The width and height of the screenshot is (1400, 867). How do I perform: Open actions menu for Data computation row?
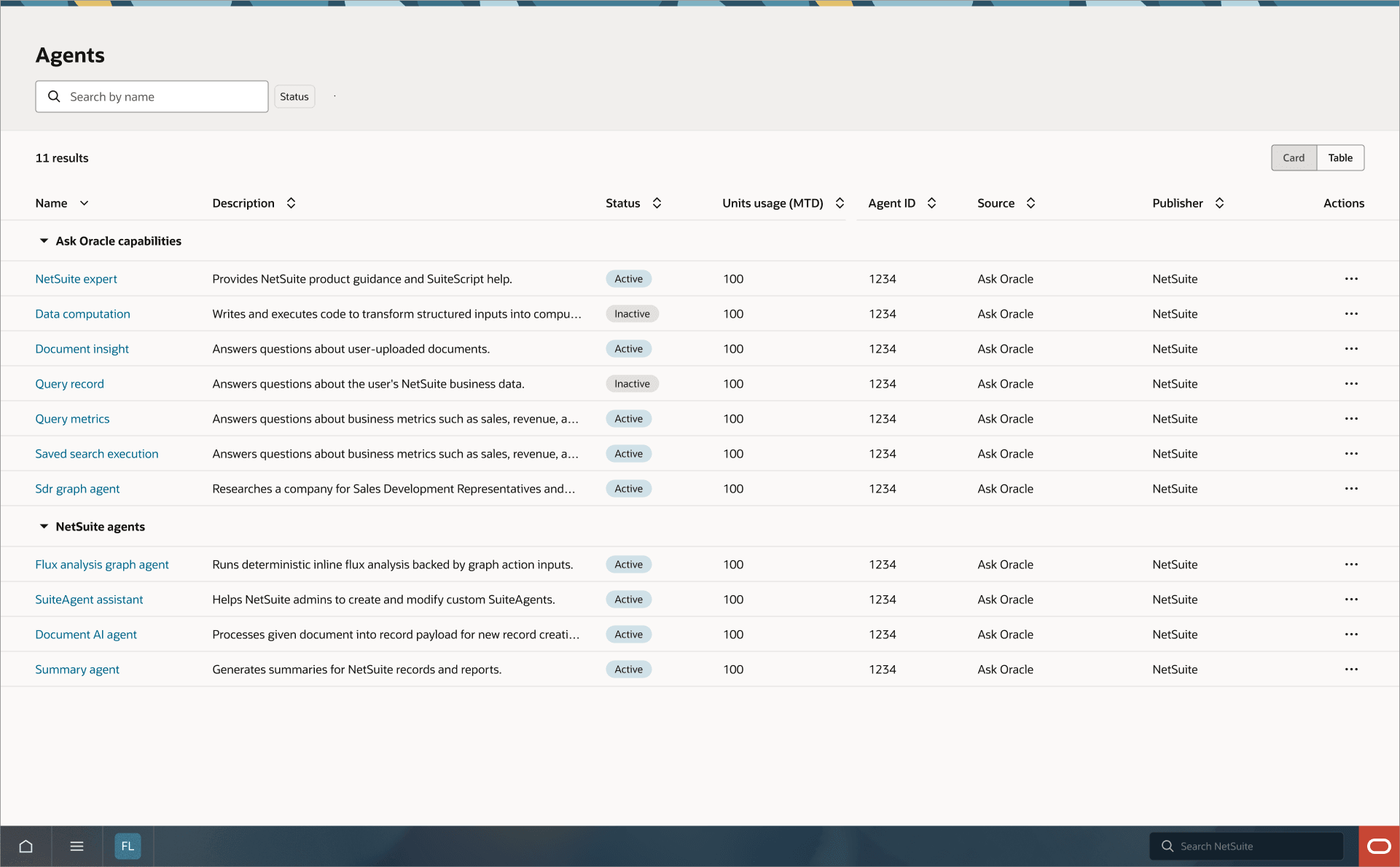(x=1351, y=313)
